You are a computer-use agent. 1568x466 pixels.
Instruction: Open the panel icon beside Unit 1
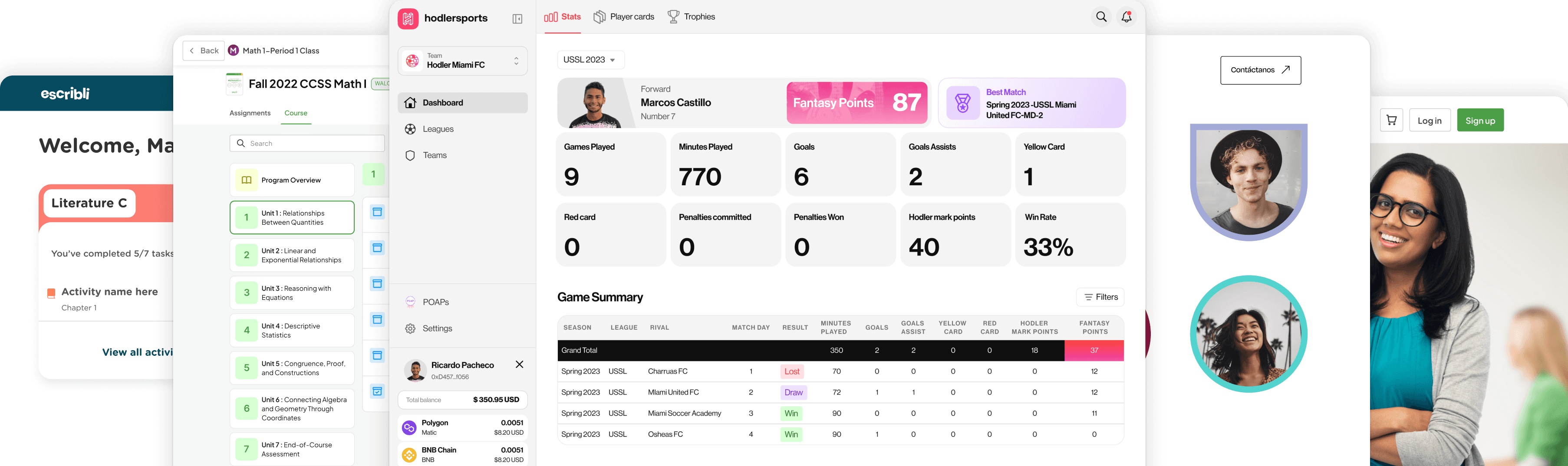coord(377,212)
